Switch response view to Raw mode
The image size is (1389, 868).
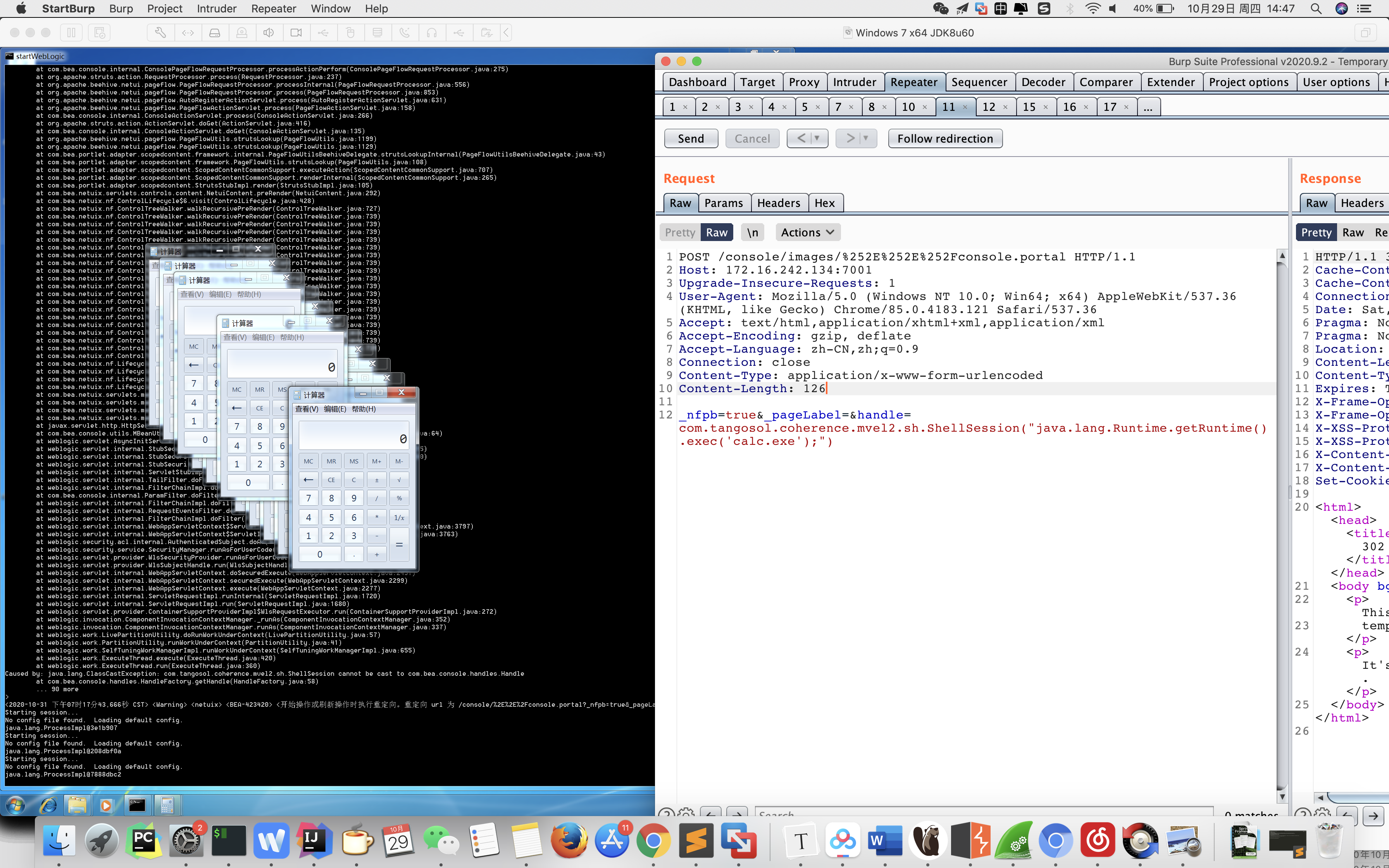1352,232
